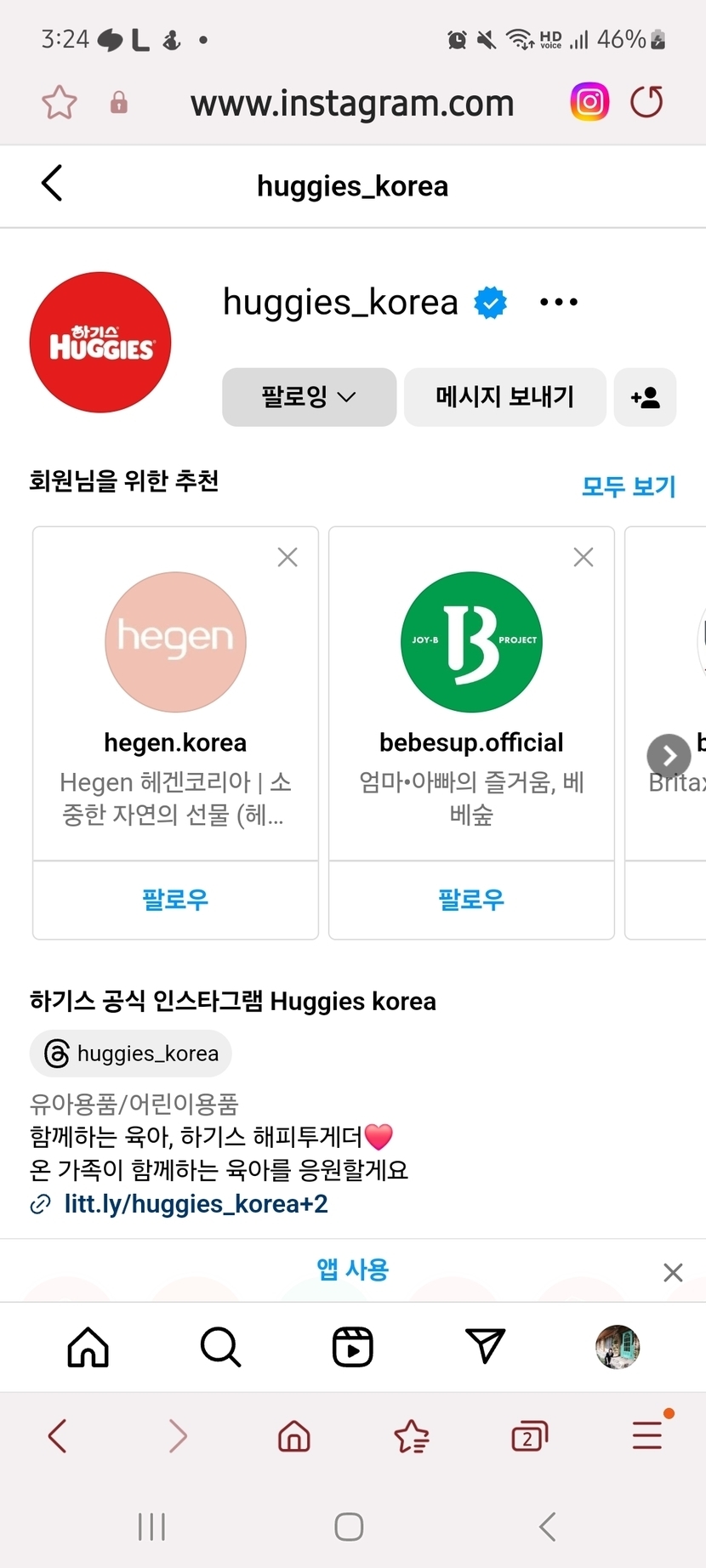Open litt.ly/huggies_korea link
706x1568 pixels.
tap(196, 1204)
